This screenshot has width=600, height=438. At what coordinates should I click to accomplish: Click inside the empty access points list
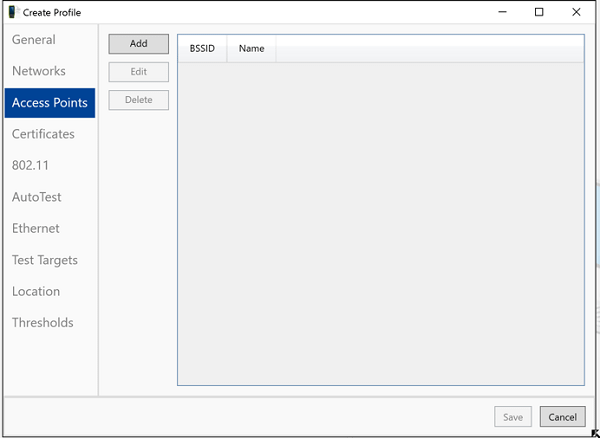(380, 220)
